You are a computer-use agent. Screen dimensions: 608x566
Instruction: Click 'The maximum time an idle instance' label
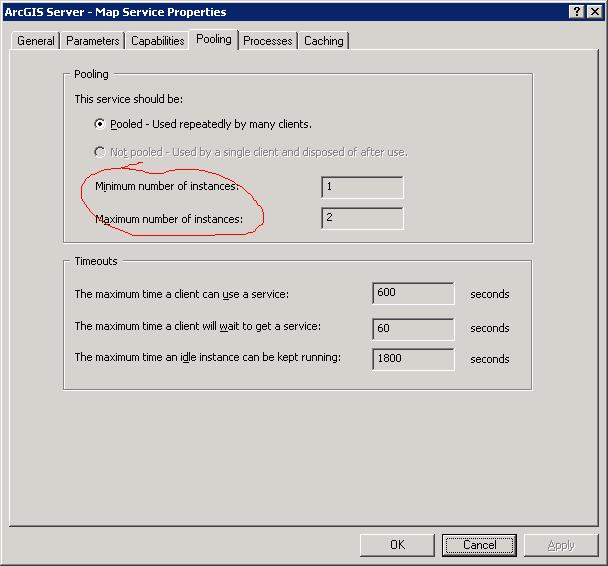(208, 357)
